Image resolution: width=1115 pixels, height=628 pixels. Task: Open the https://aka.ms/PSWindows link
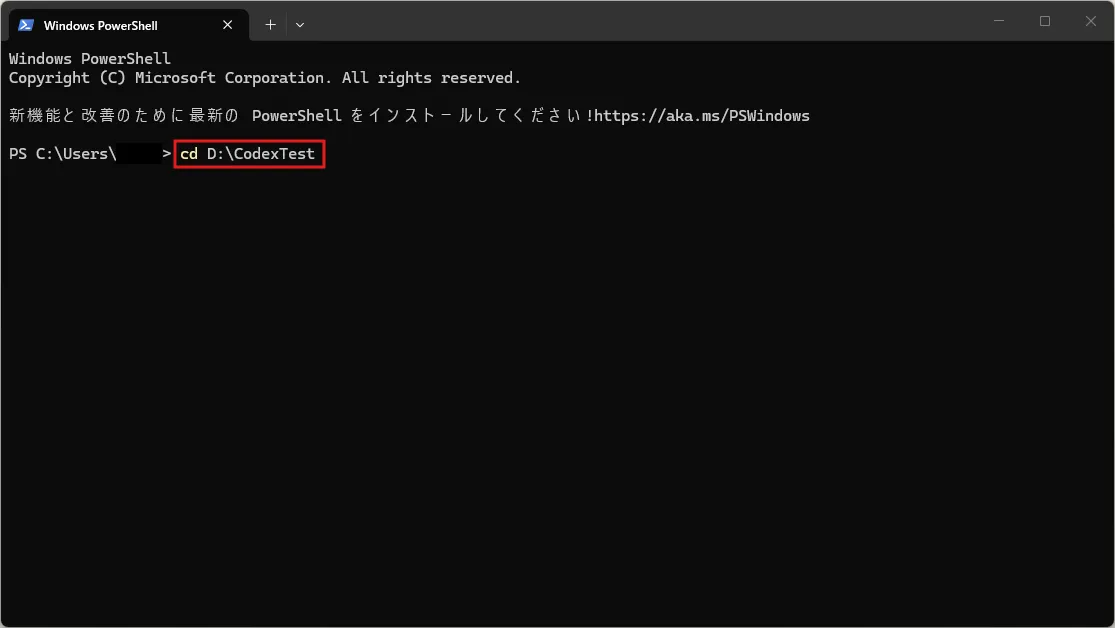[x=702, y=116]
